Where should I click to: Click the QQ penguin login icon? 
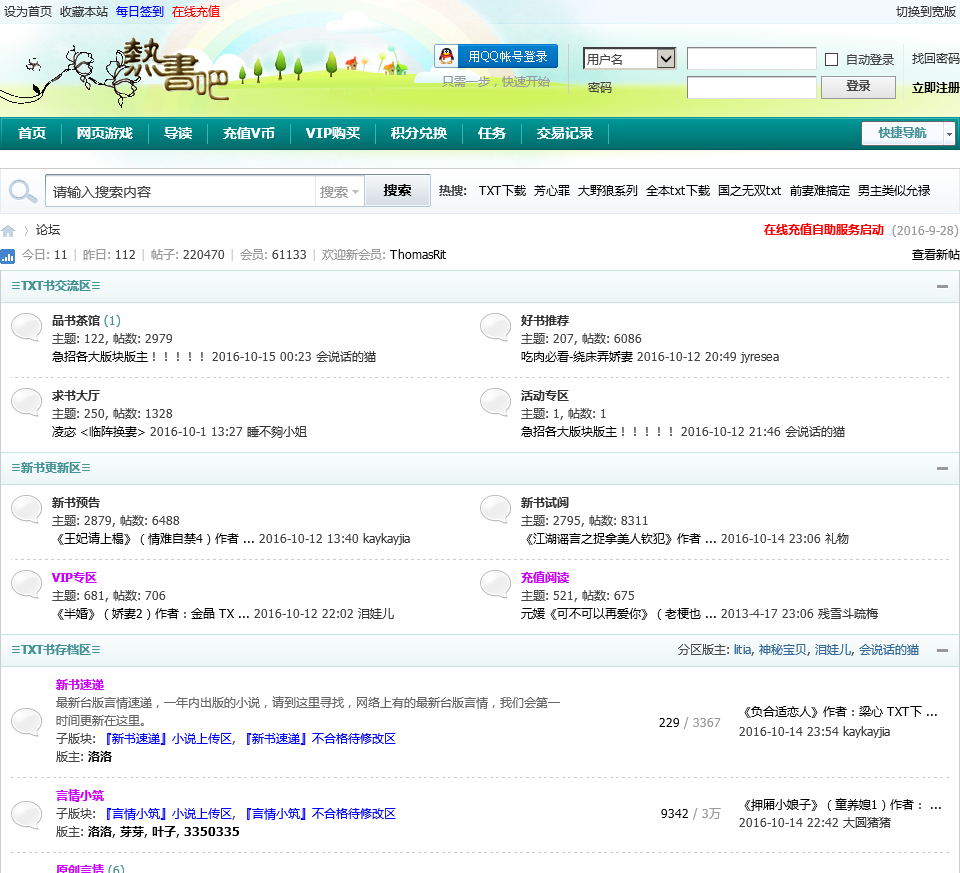[447, 57]
